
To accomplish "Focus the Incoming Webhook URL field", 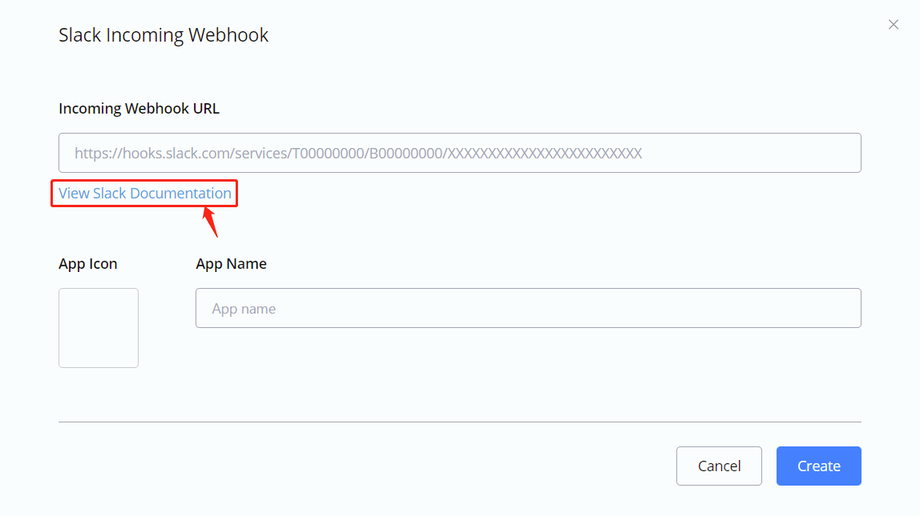I will pyautogui.click(x=459, y=153).
